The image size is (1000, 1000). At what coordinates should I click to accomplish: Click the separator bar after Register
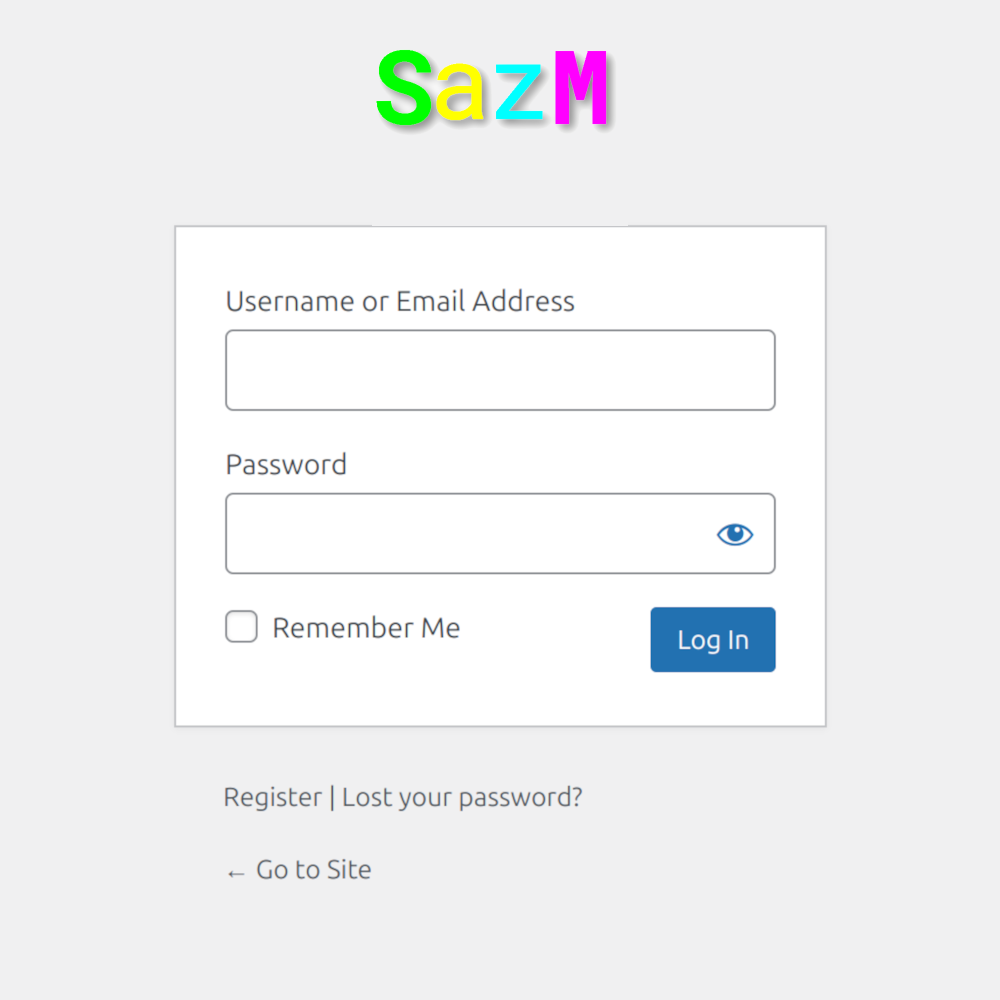332,798
